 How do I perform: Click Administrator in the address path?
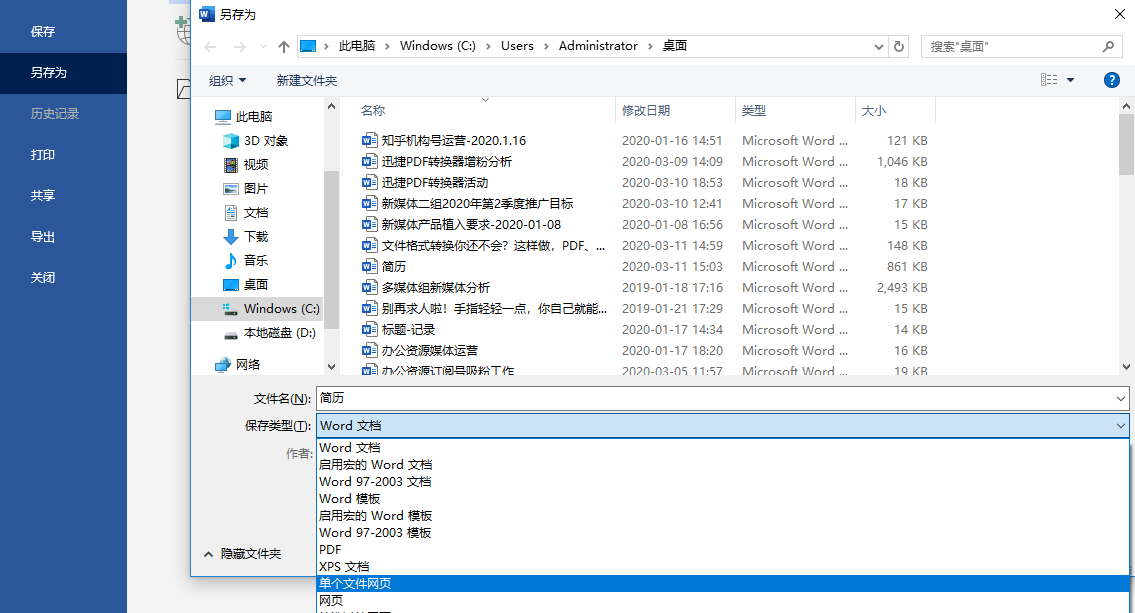coord(598,46)
